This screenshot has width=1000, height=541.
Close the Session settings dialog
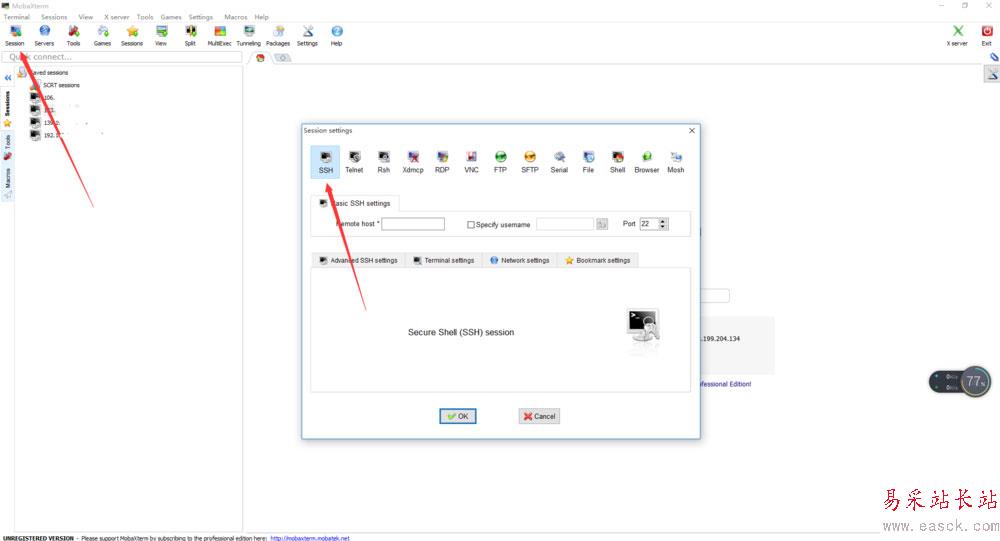(x=692, y=130)
